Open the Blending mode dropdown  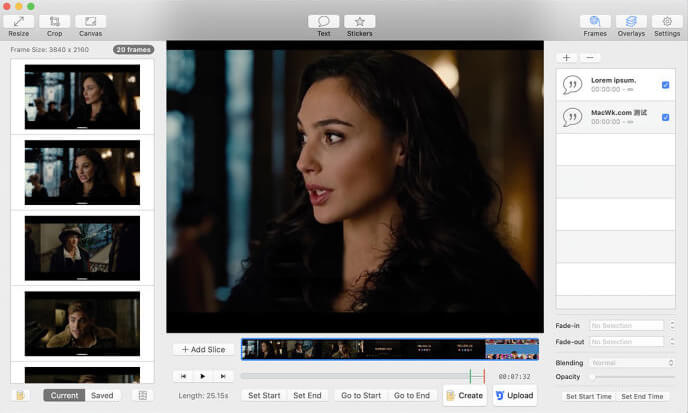click(x=632, y=362)
